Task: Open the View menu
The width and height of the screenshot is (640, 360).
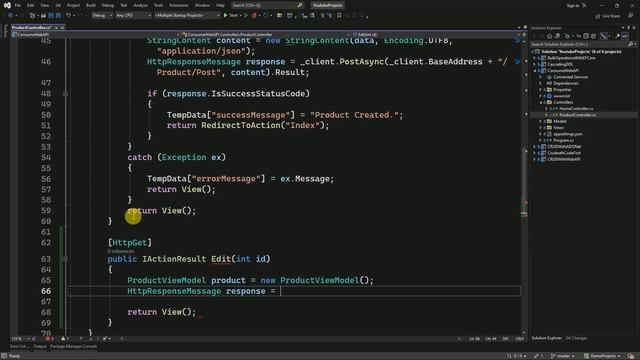Action: pos(44,5)
